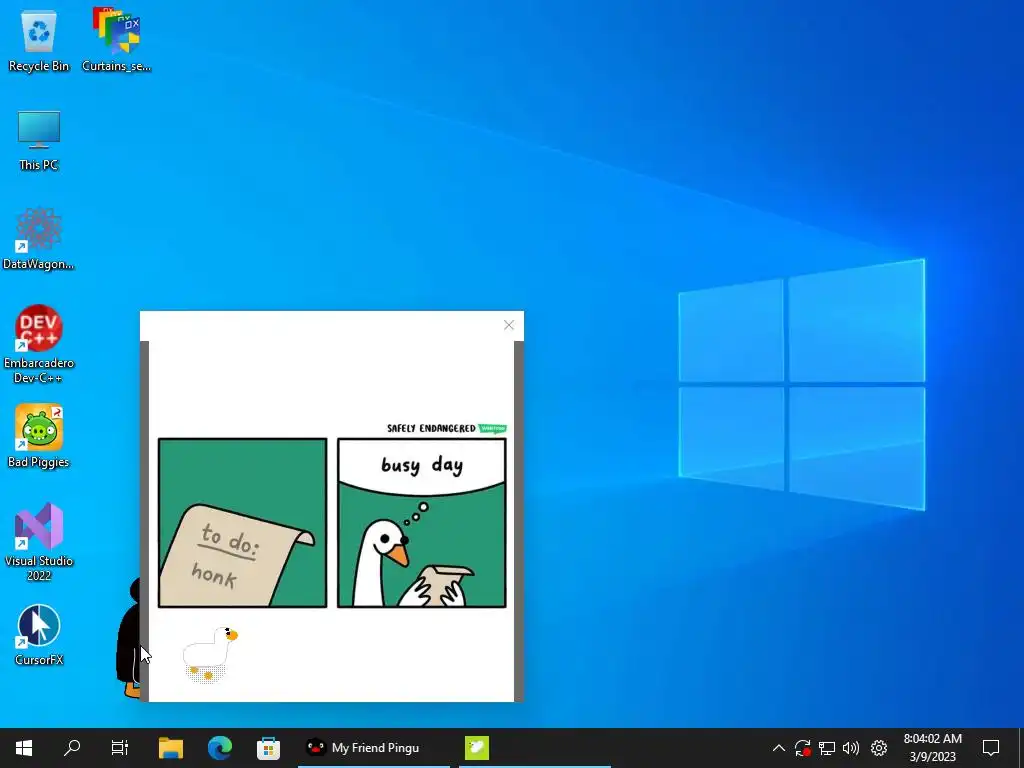Open File Explorer from the taskbar
1024x768 pixels.
[x=171, y=748]
